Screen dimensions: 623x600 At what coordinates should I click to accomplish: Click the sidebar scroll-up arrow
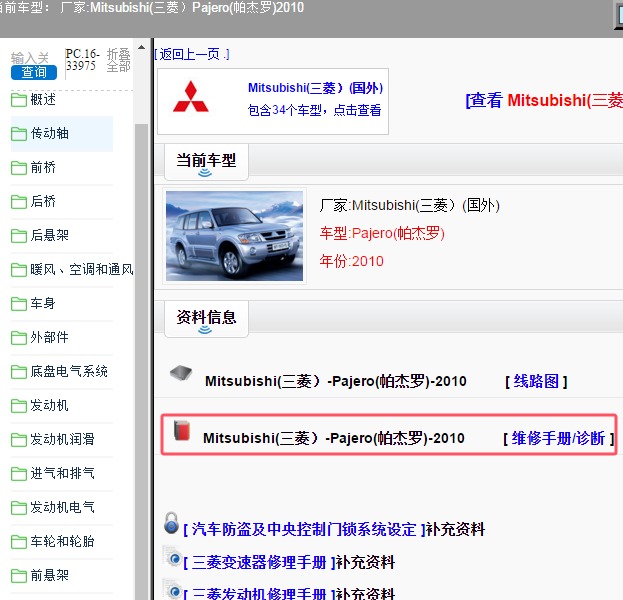(x=141, y=47)
